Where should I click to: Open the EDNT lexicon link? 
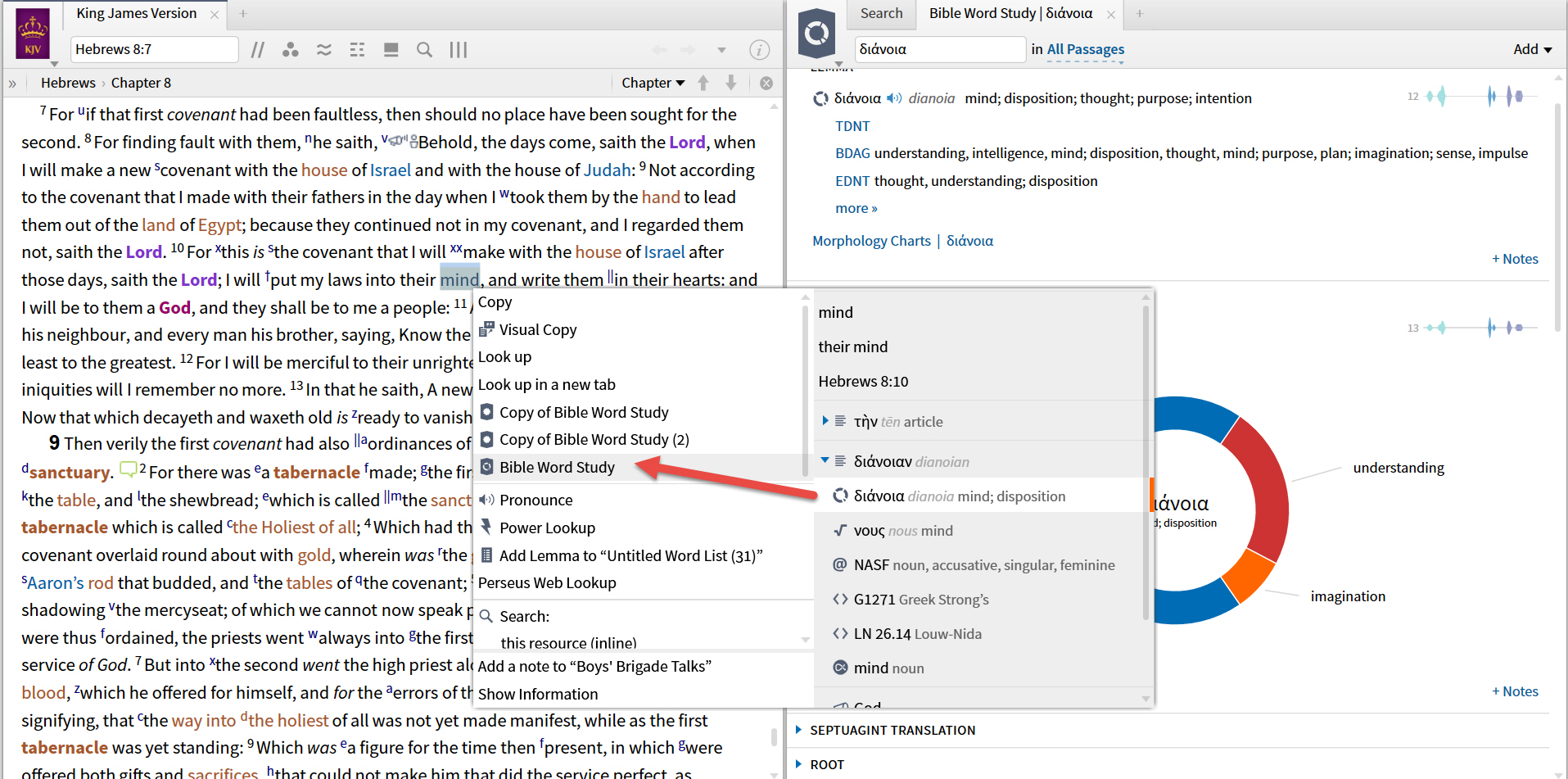(852, 181)
